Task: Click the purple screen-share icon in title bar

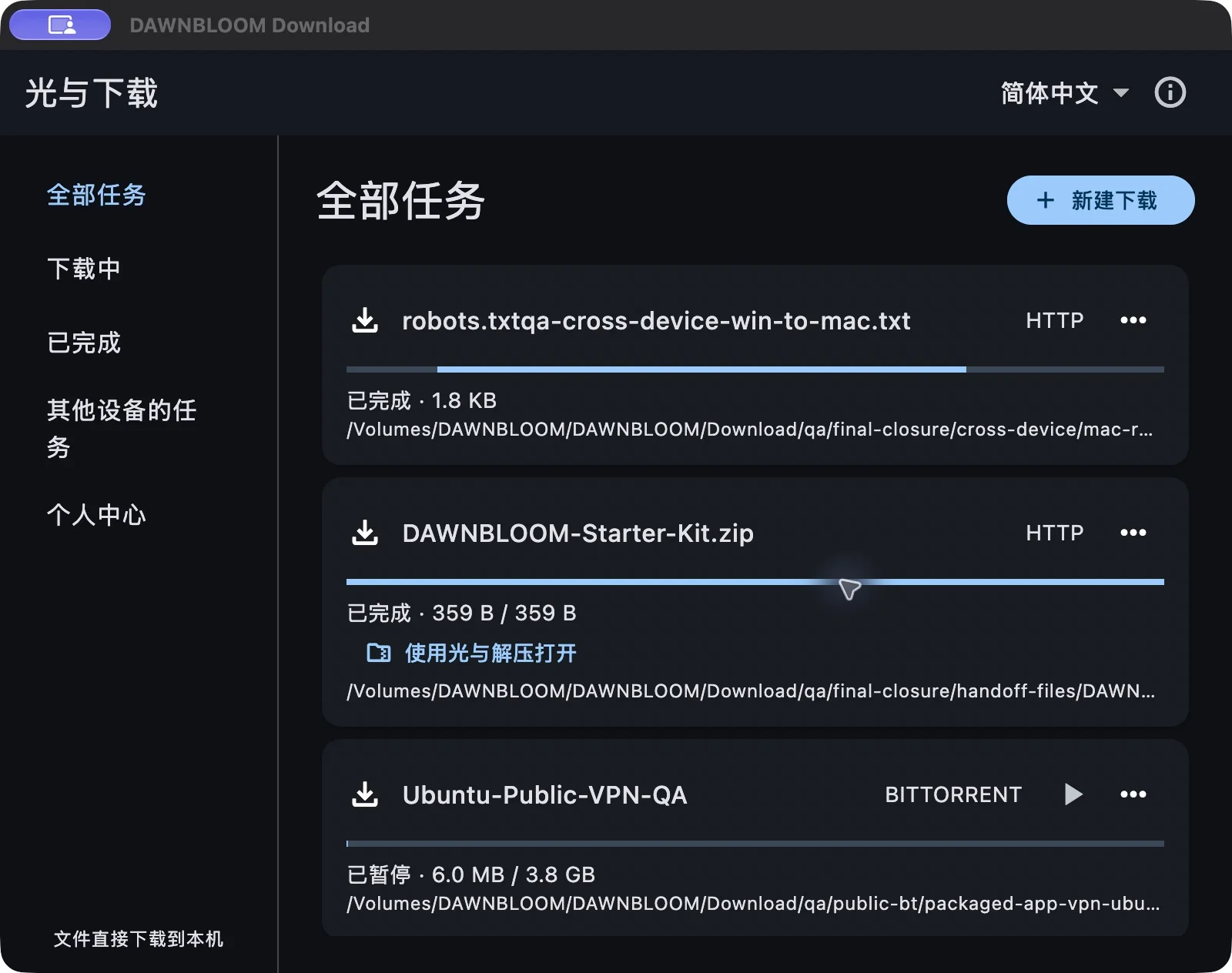Action: pos(60,25)
